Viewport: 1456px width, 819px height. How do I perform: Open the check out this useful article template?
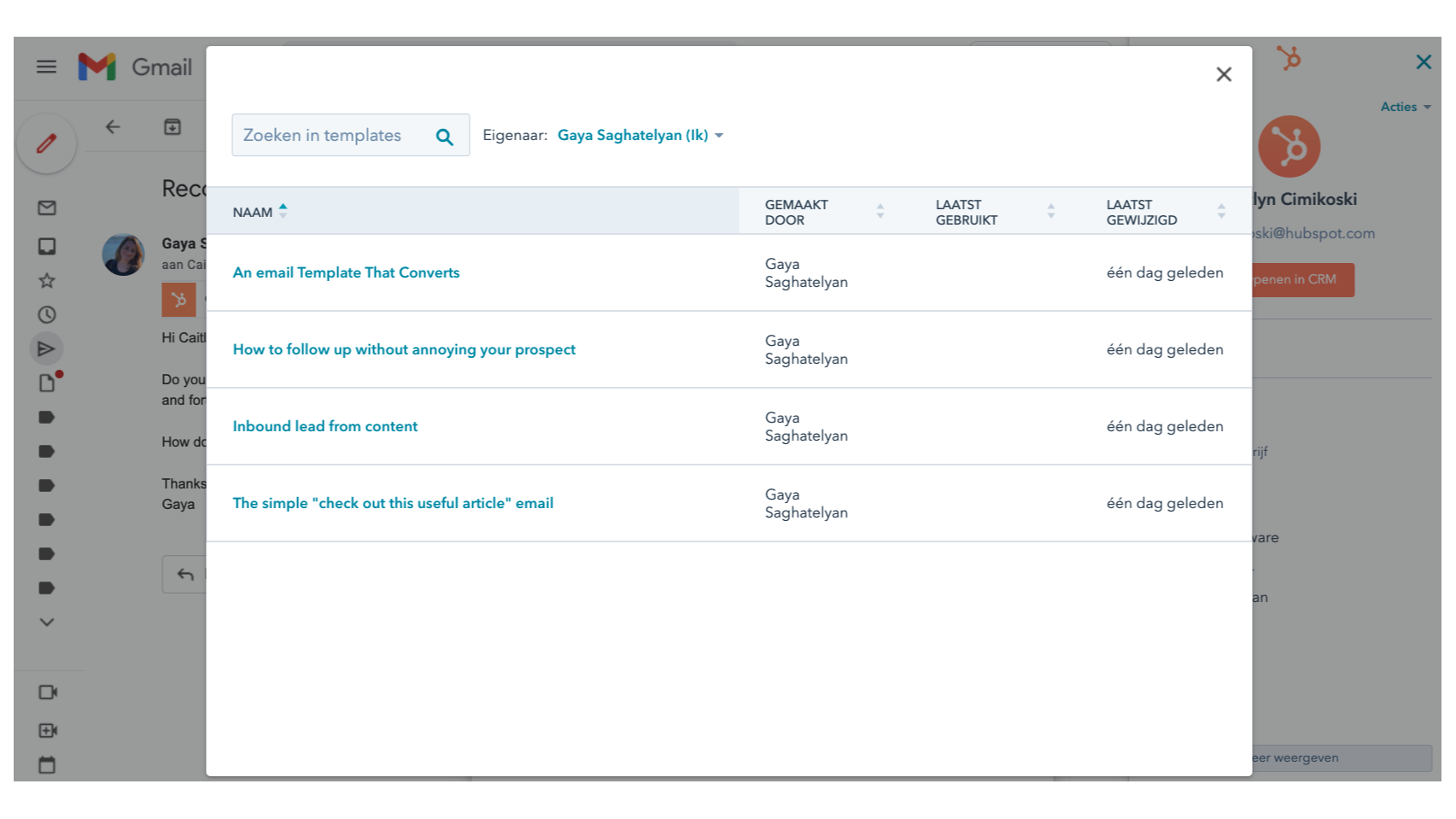click(x=393, y=503)
